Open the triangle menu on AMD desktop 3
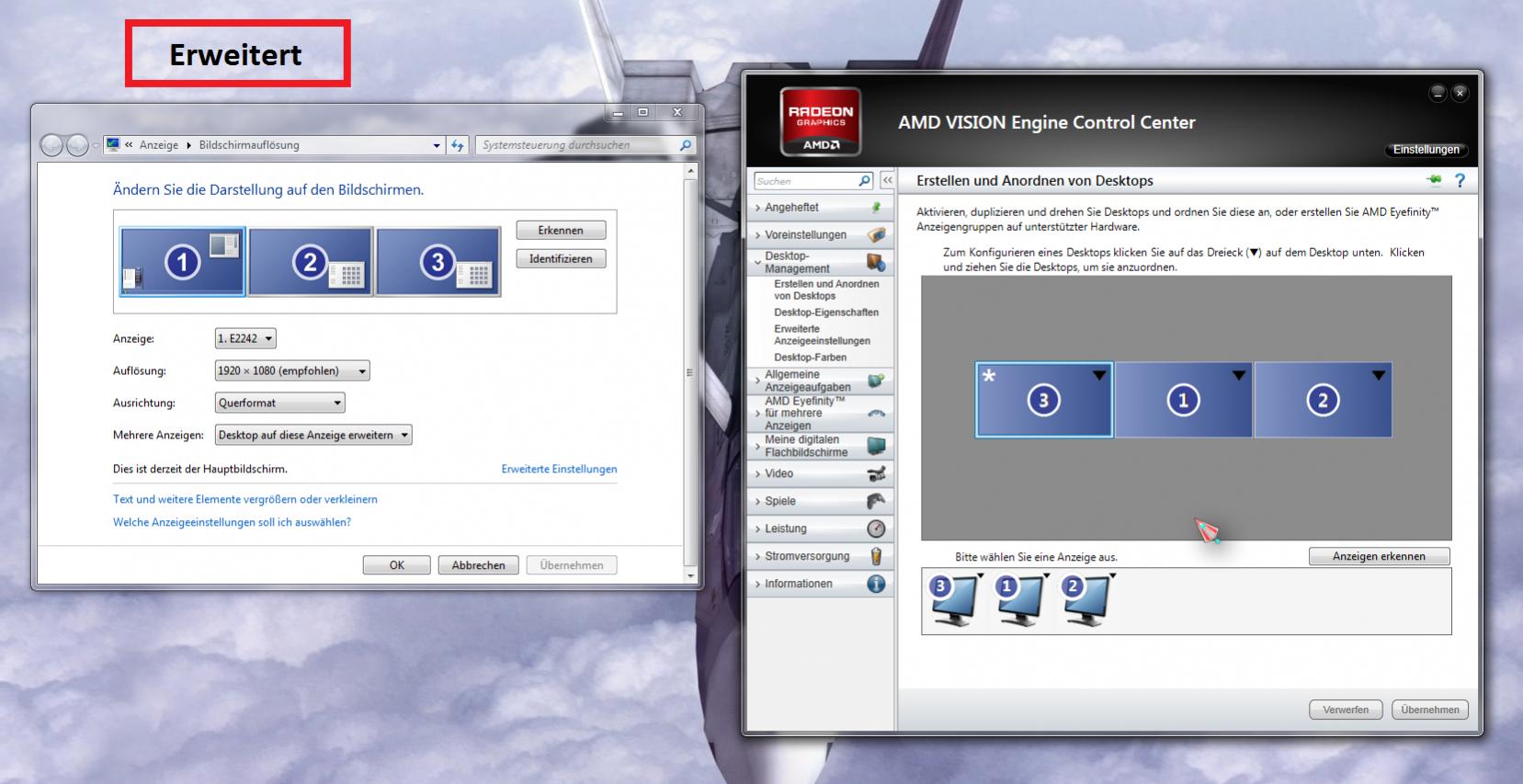The width and height of the screenshot is (1523, 784). click(1099, 375)
